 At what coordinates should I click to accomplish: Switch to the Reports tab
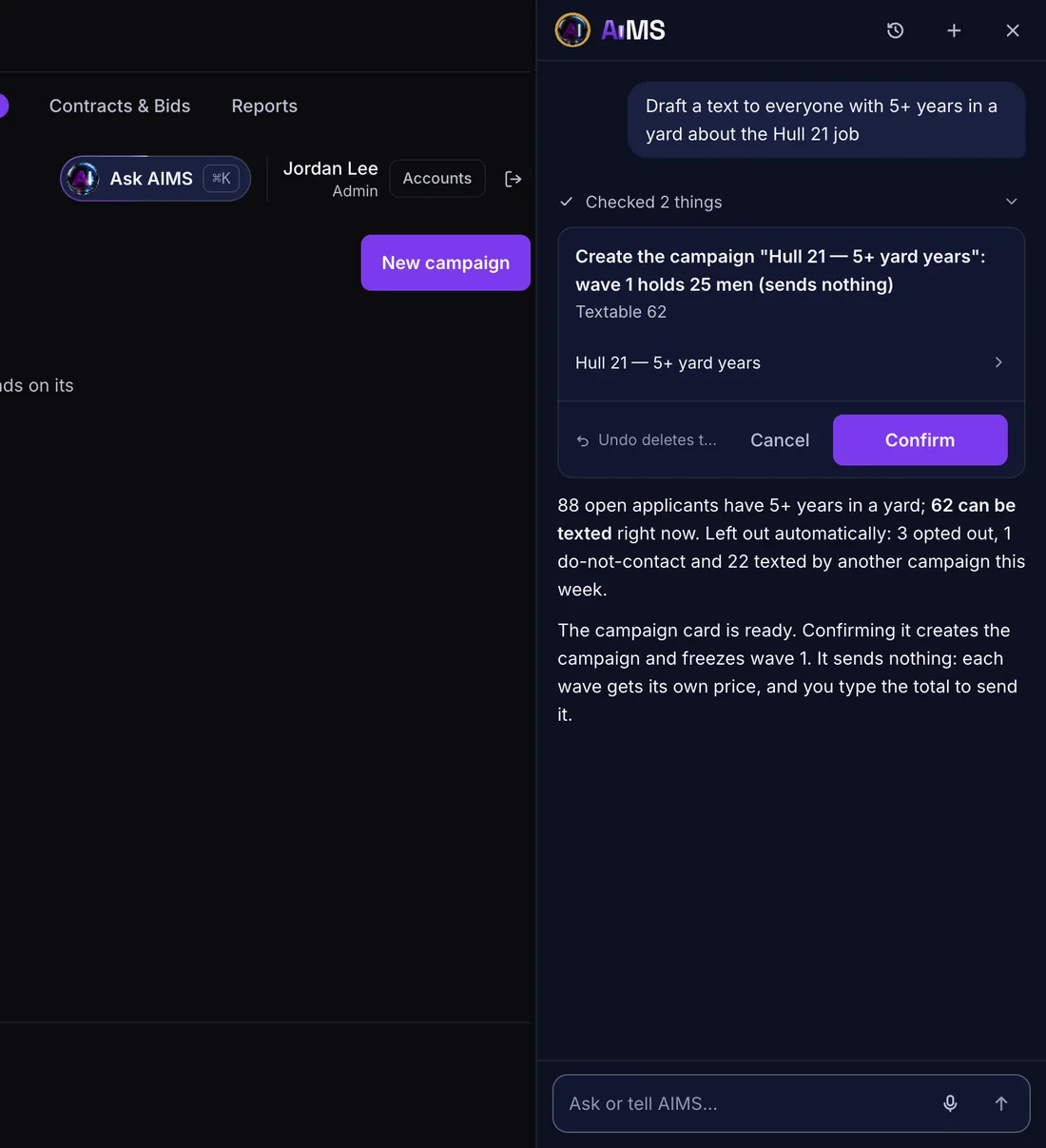pos(264,106)
